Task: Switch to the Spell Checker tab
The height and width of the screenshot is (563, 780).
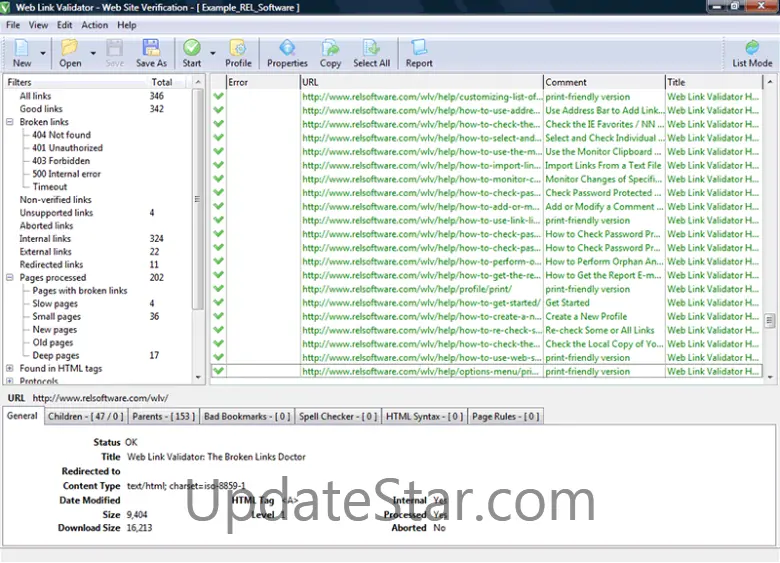Action: click(338, 416)
